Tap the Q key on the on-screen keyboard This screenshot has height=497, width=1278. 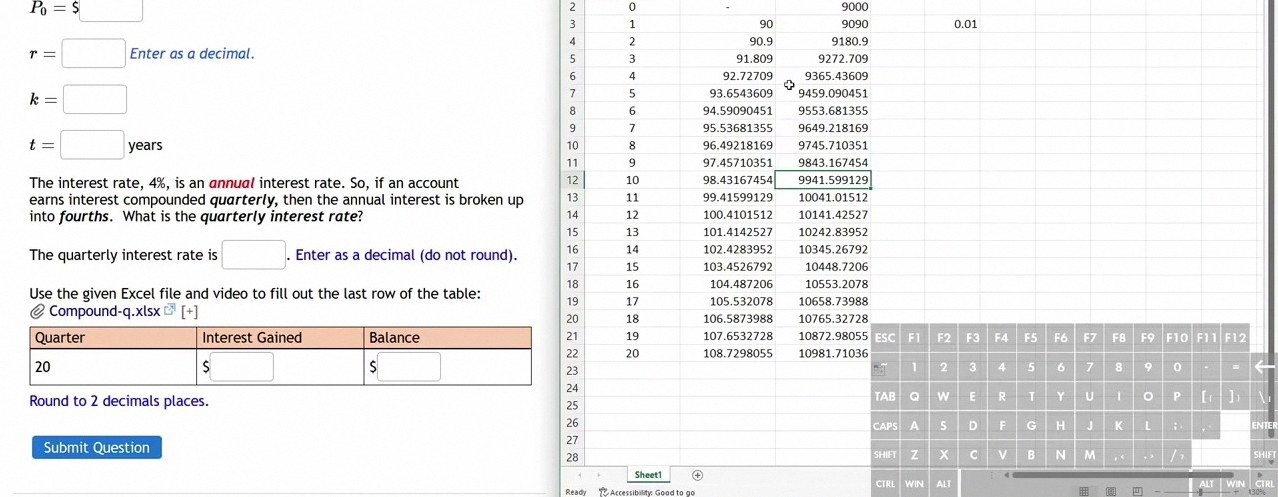[x=914, y=396]
